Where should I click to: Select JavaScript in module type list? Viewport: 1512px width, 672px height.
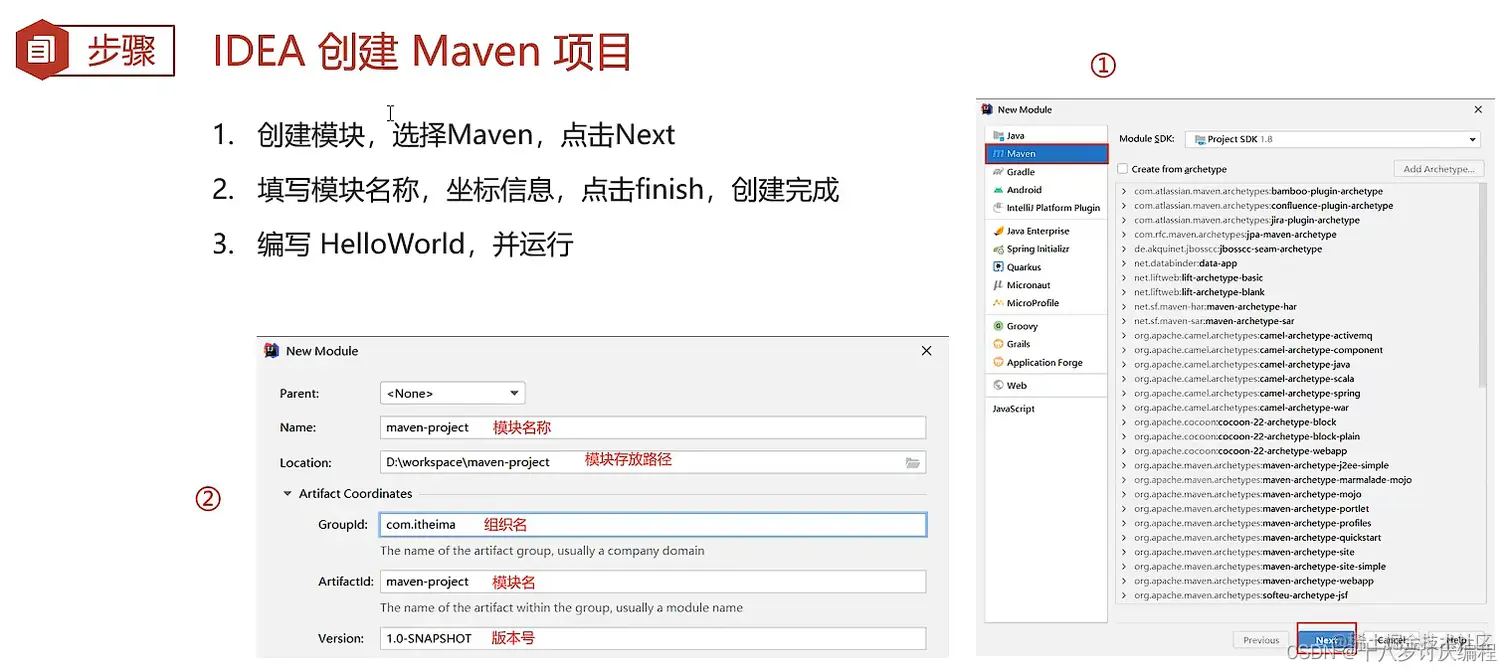(1013, 409)
